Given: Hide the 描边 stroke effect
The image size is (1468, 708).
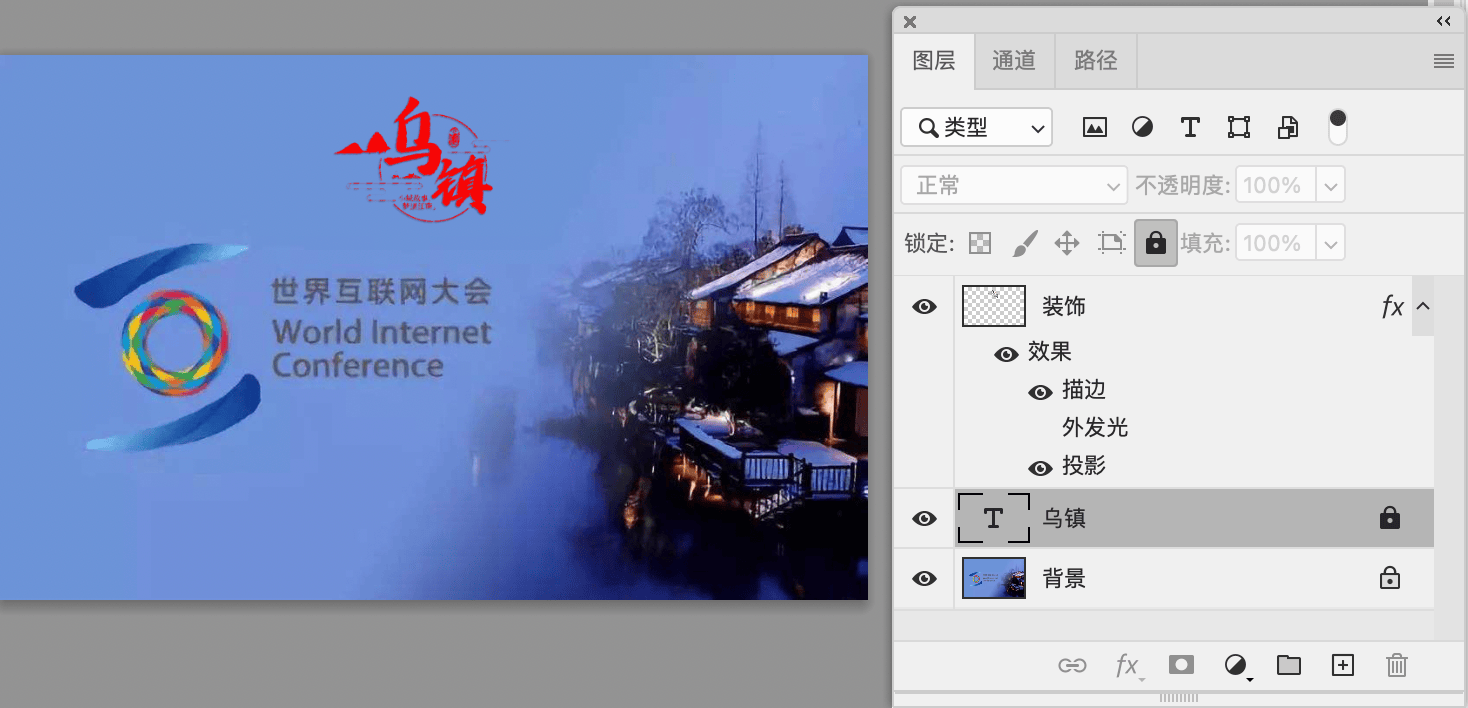Looking at the screenshot, I should [1041, 392].
